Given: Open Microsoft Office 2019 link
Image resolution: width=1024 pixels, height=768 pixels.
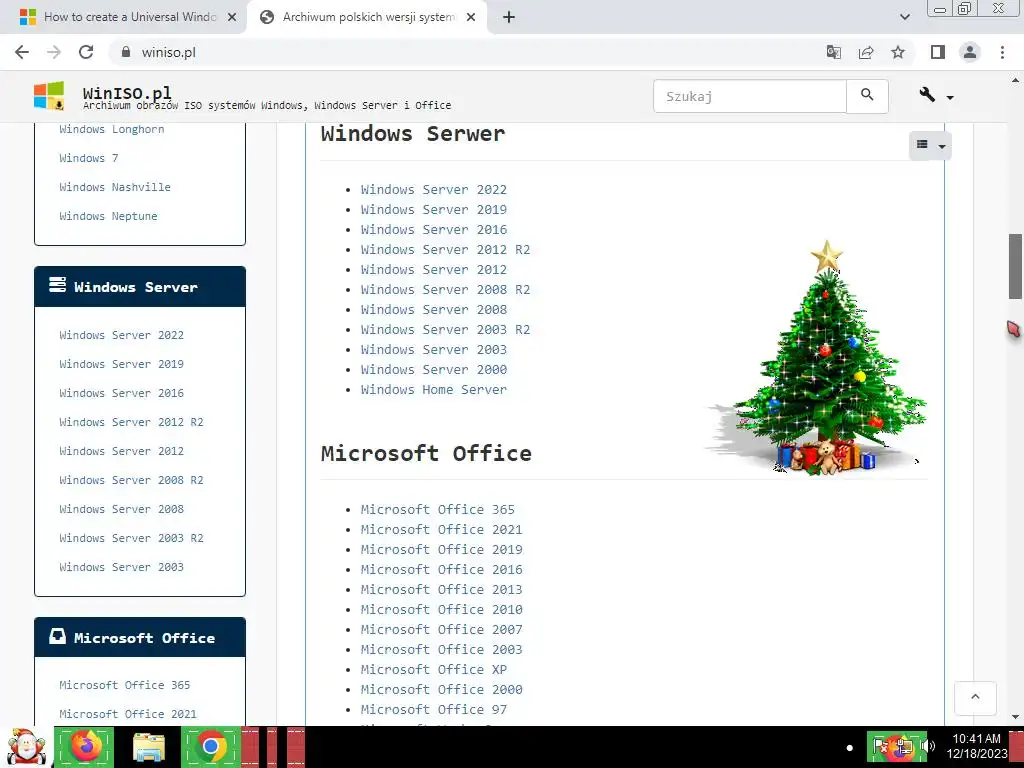Looking at the screenshot, I should pyautogui.click(x=441, y=549).
